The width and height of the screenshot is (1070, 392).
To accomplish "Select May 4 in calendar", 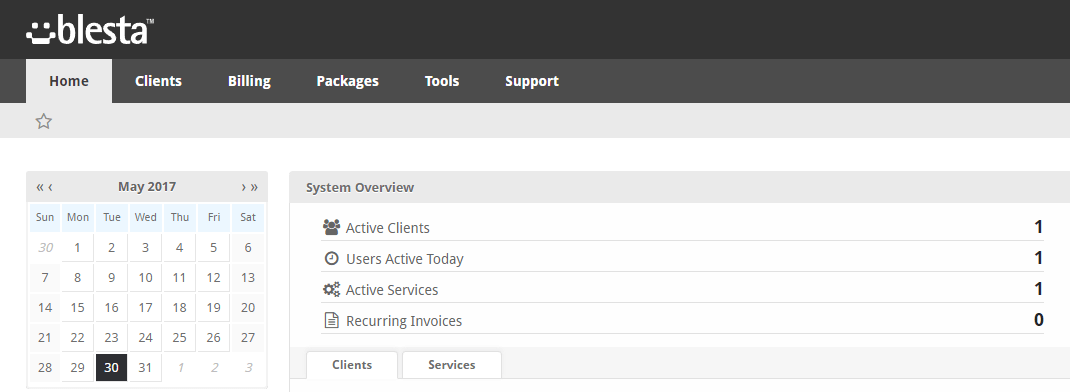I will tap(179, 247).
